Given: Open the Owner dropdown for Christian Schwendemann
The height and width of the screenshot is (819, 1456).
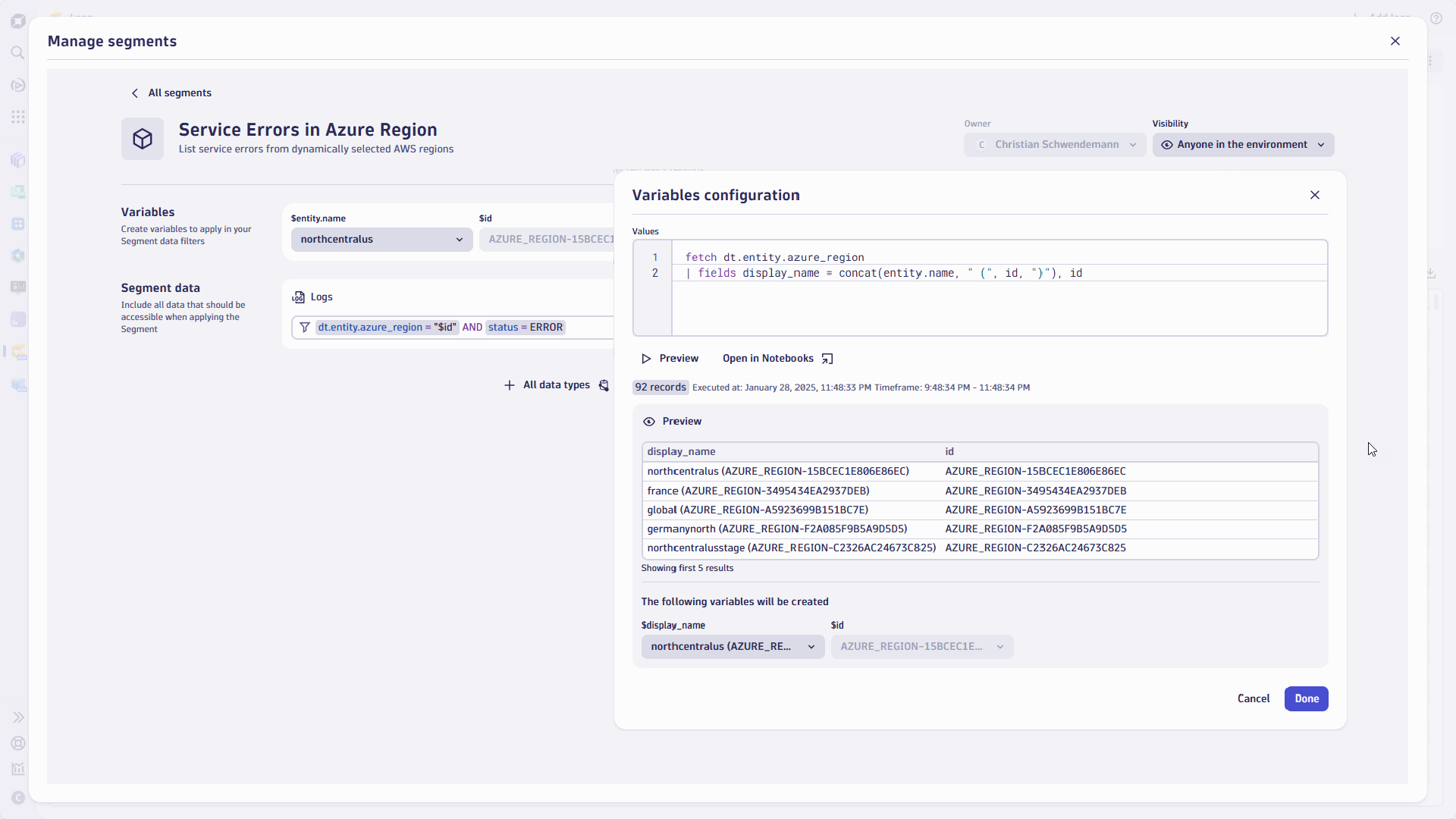Looking at the screenshot, I should click(x=1054, y=144).
